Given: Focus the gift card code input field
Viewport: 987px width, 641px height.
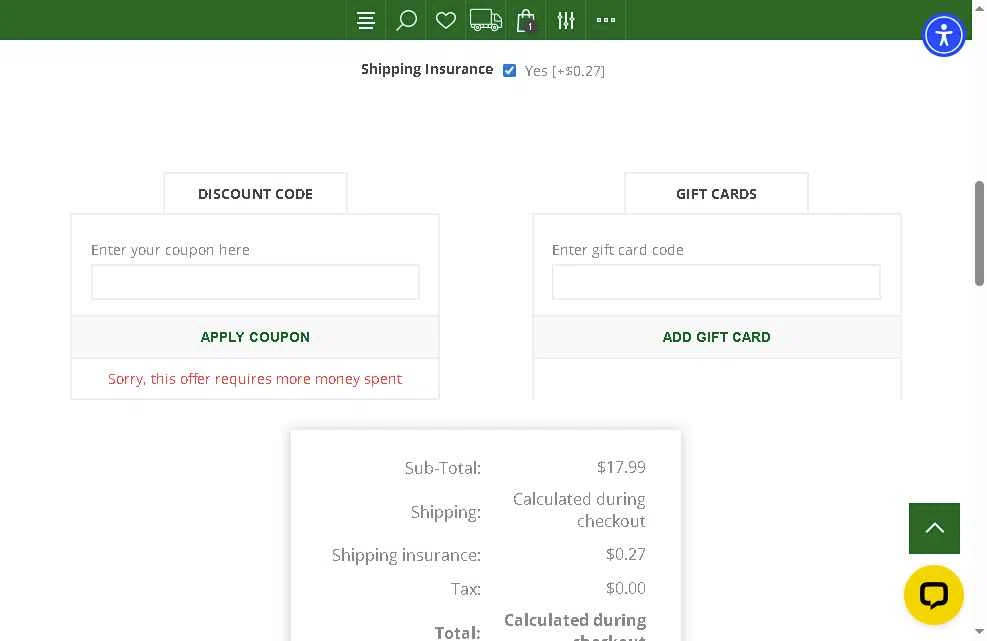Looking at the screenshot, I should [716, 282].
